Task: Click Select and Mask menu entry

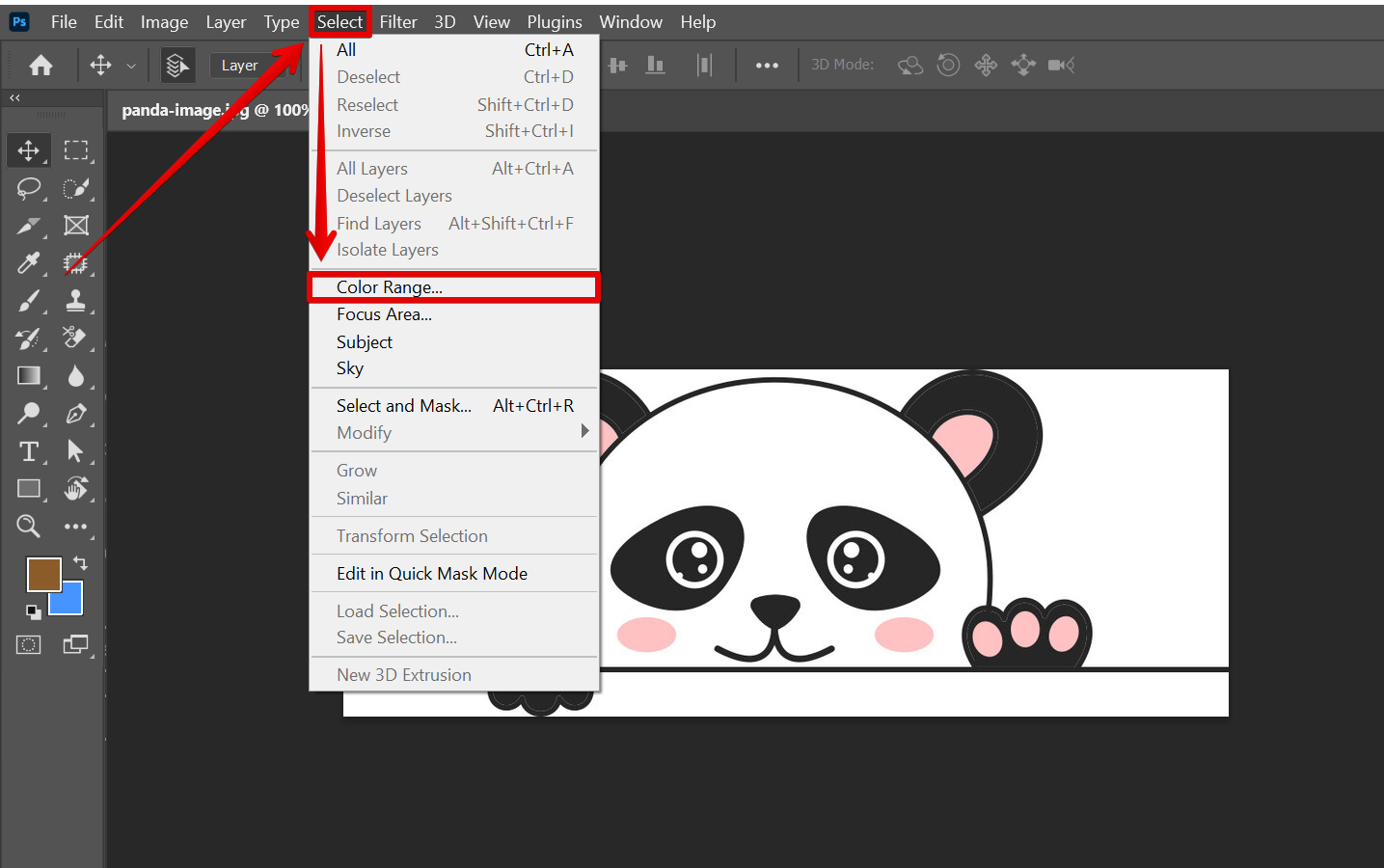Action: tap(404, 406)
